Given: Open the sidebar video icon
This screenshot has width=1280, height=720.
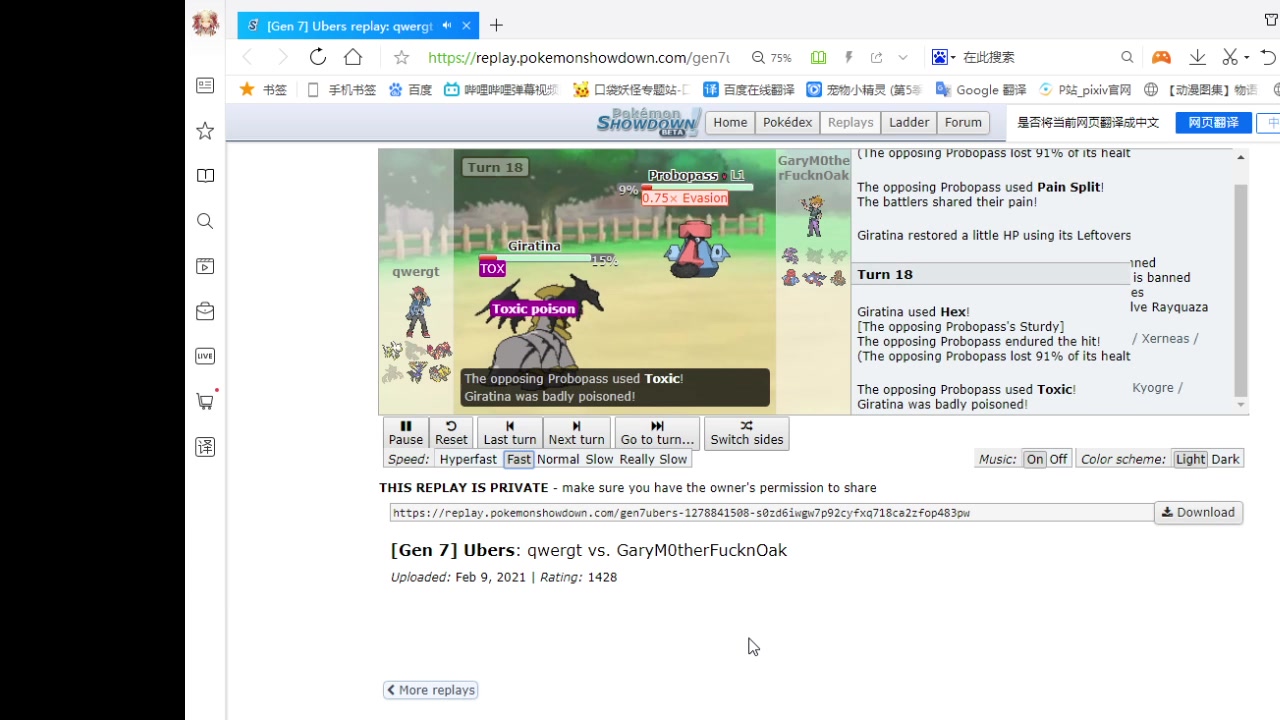Looking at the screenshot, I should 205,266.
